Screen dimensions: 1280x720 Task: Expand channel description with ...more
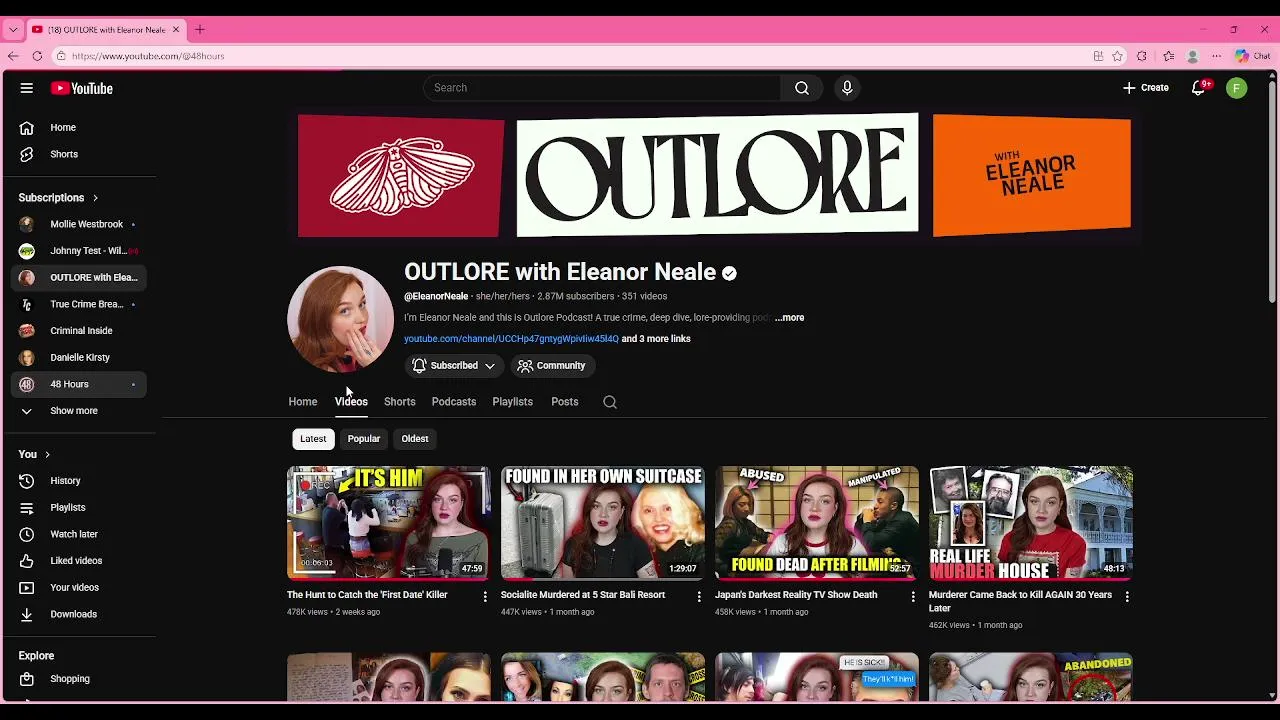click(x=789, y=318)
